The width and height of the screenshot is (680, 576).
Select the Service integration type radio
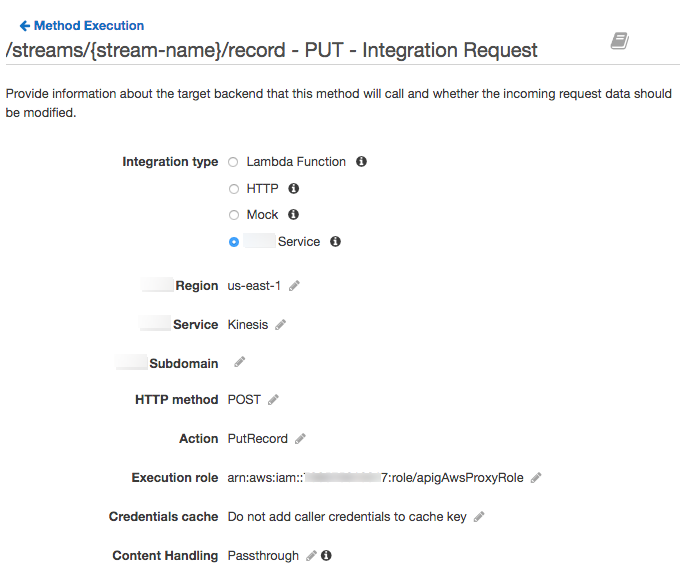point(234,242)
